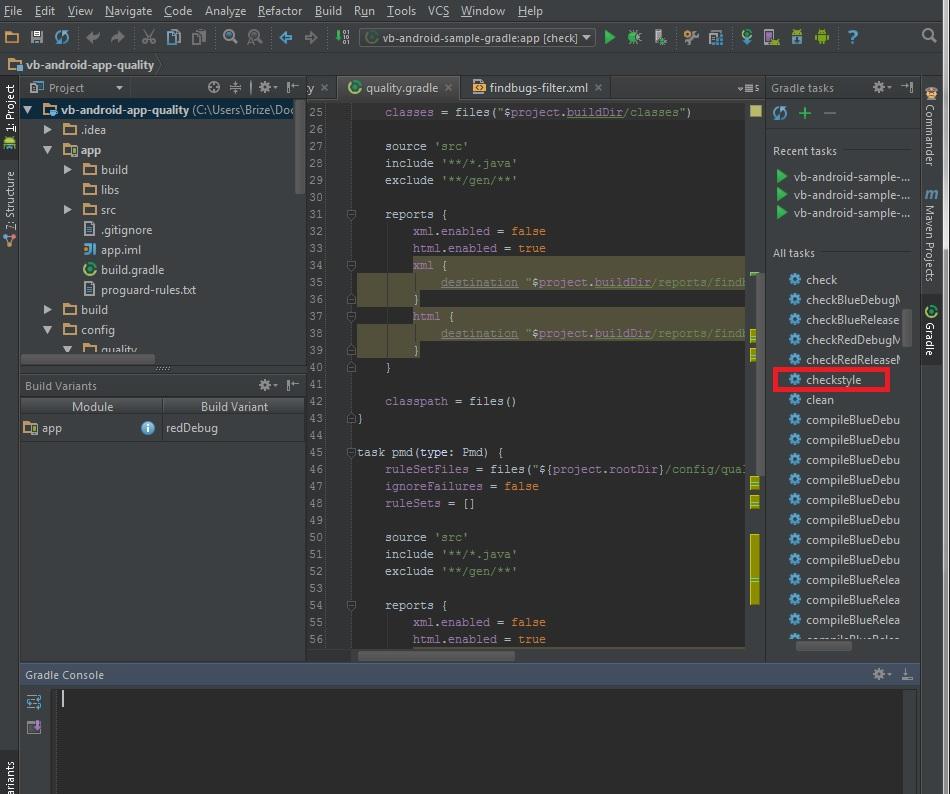Open the Refactor menu
950x794 pixels.
coord(279,11)
